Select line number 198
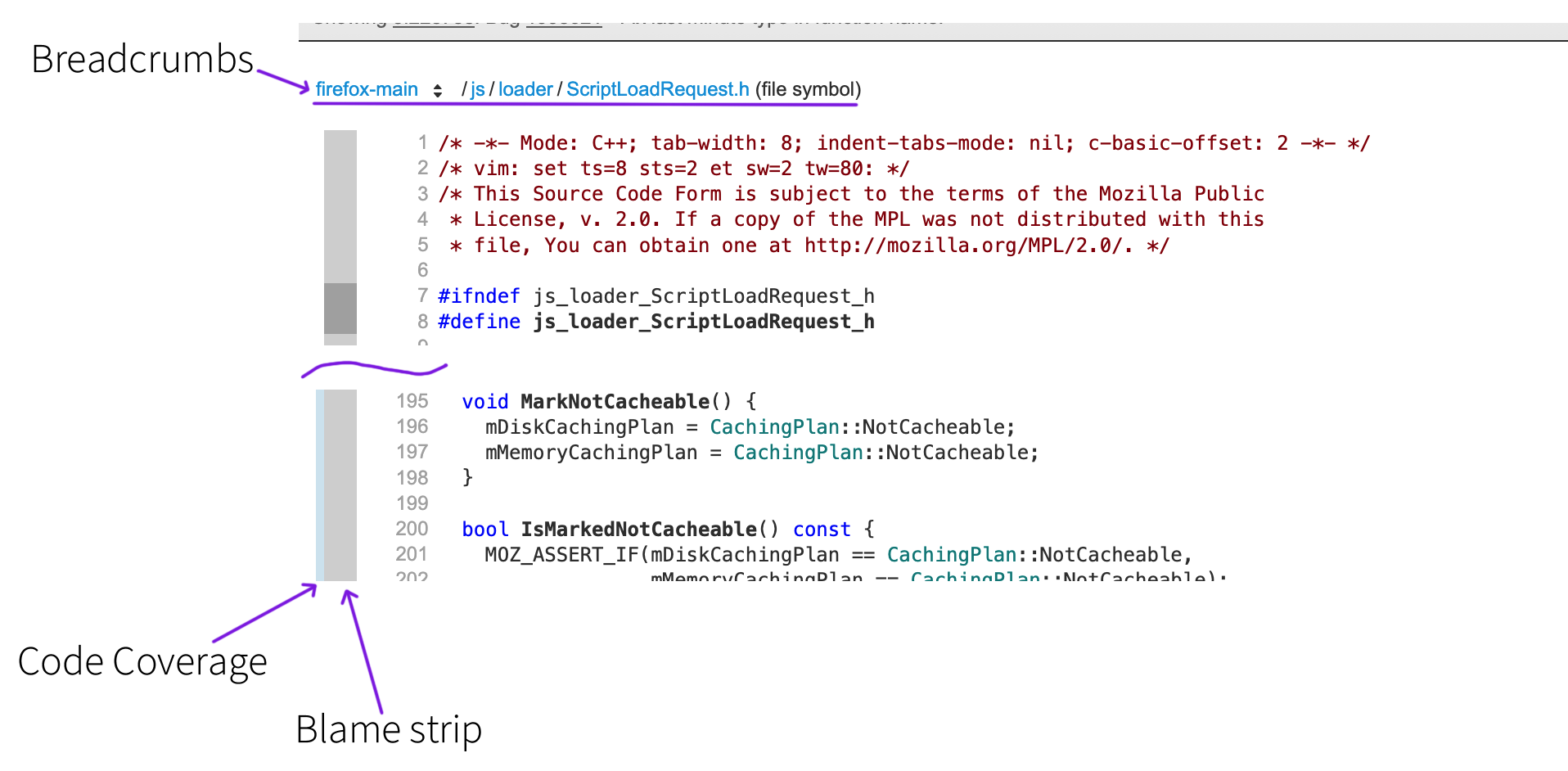The height and width of the screenshot is (771, 1568). point(412,478)
